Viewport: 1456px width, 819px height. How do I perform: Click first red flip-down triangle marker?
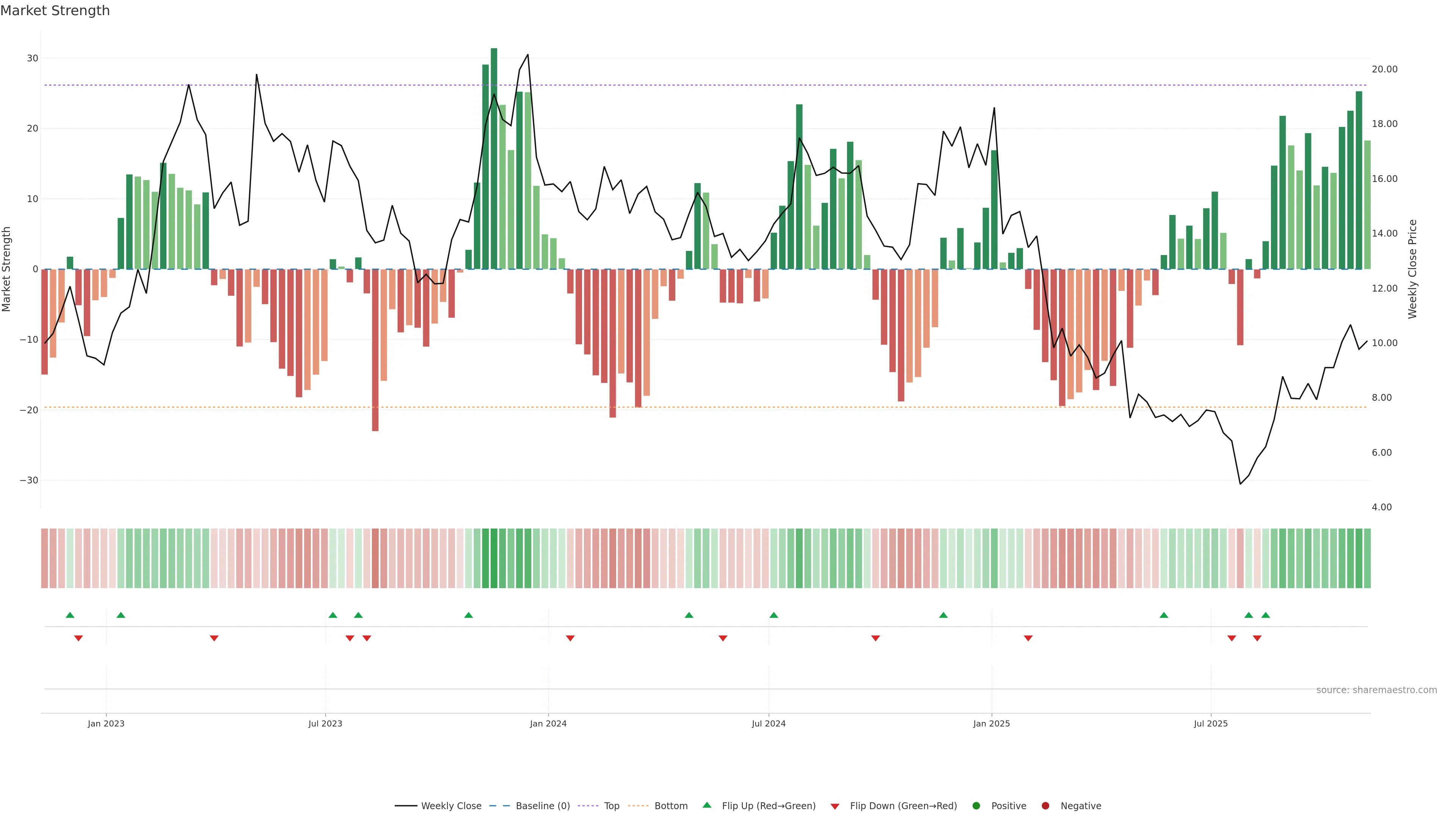pyautogui.click(x=78, y=638)
